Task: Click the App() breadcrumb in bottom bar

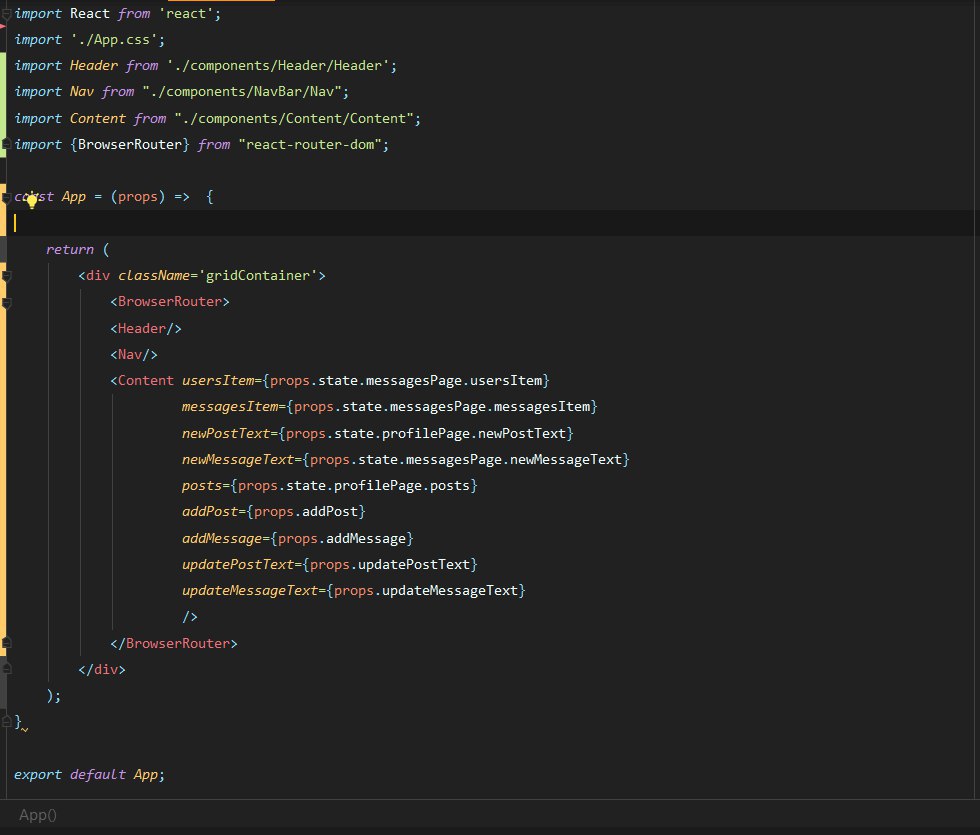Action: (38, 815)
